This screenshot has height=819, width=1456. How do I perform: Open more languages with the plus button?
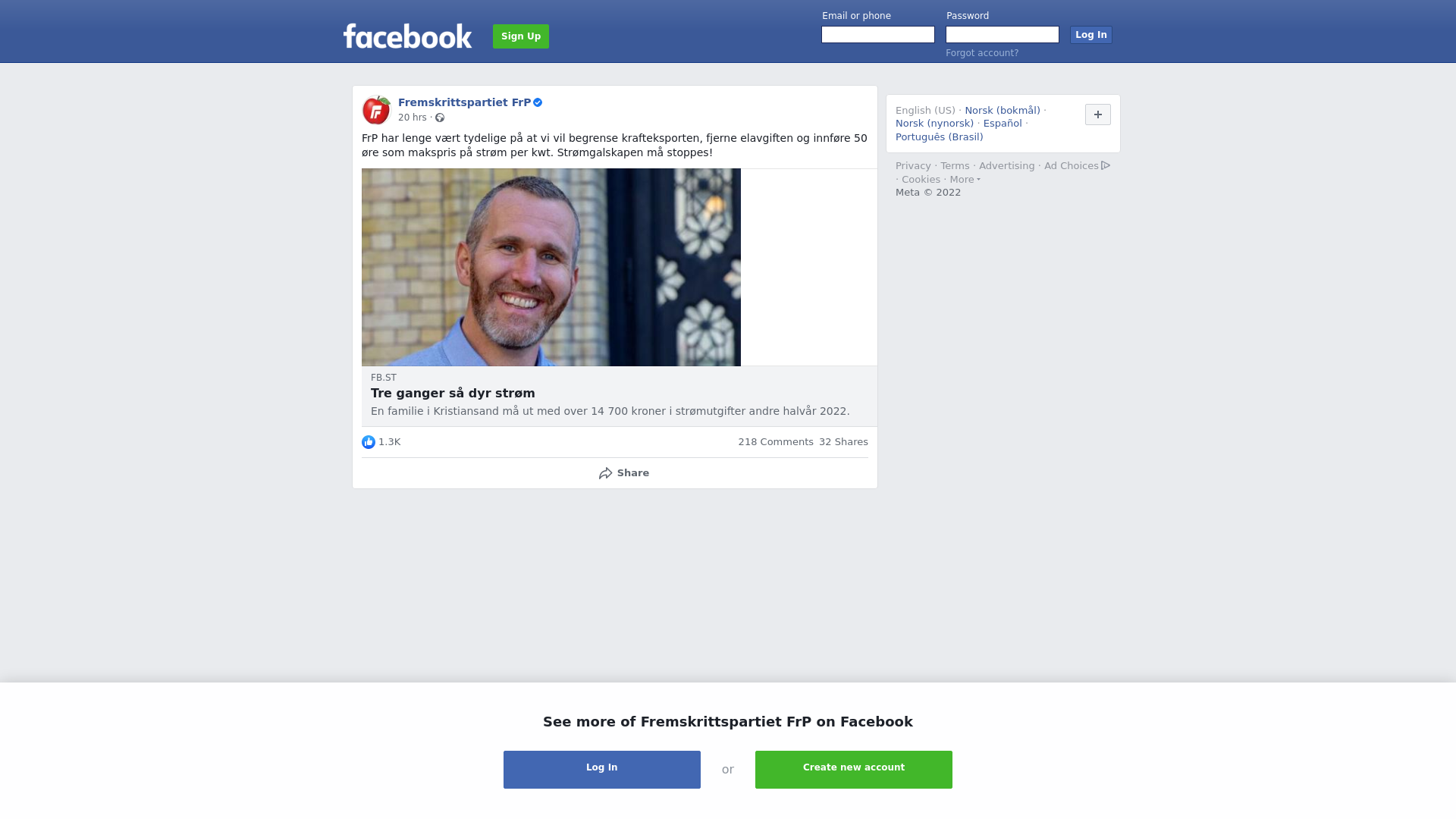point(1098,115)
